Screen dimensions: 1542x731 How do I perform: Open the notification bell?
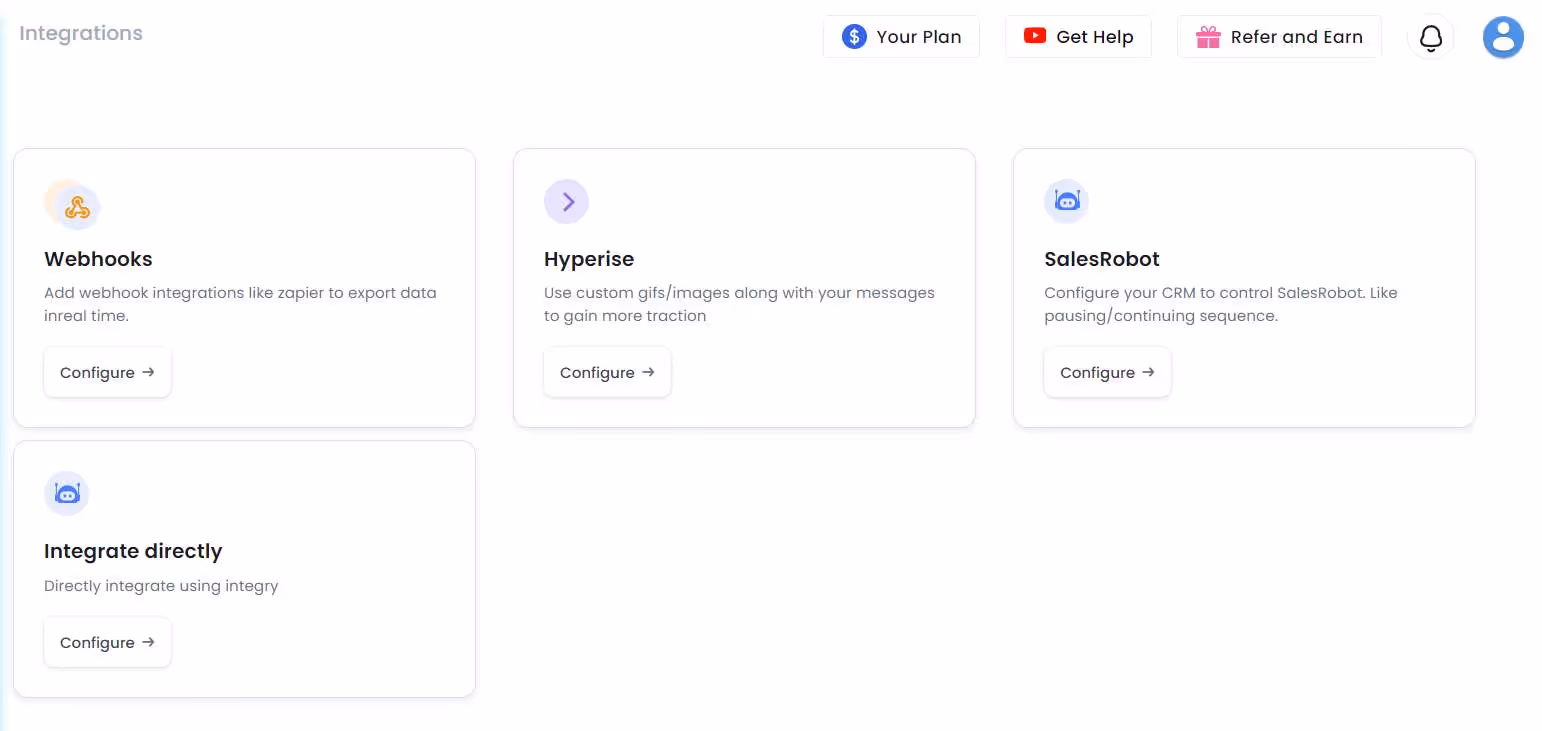tap(1430, 37)
